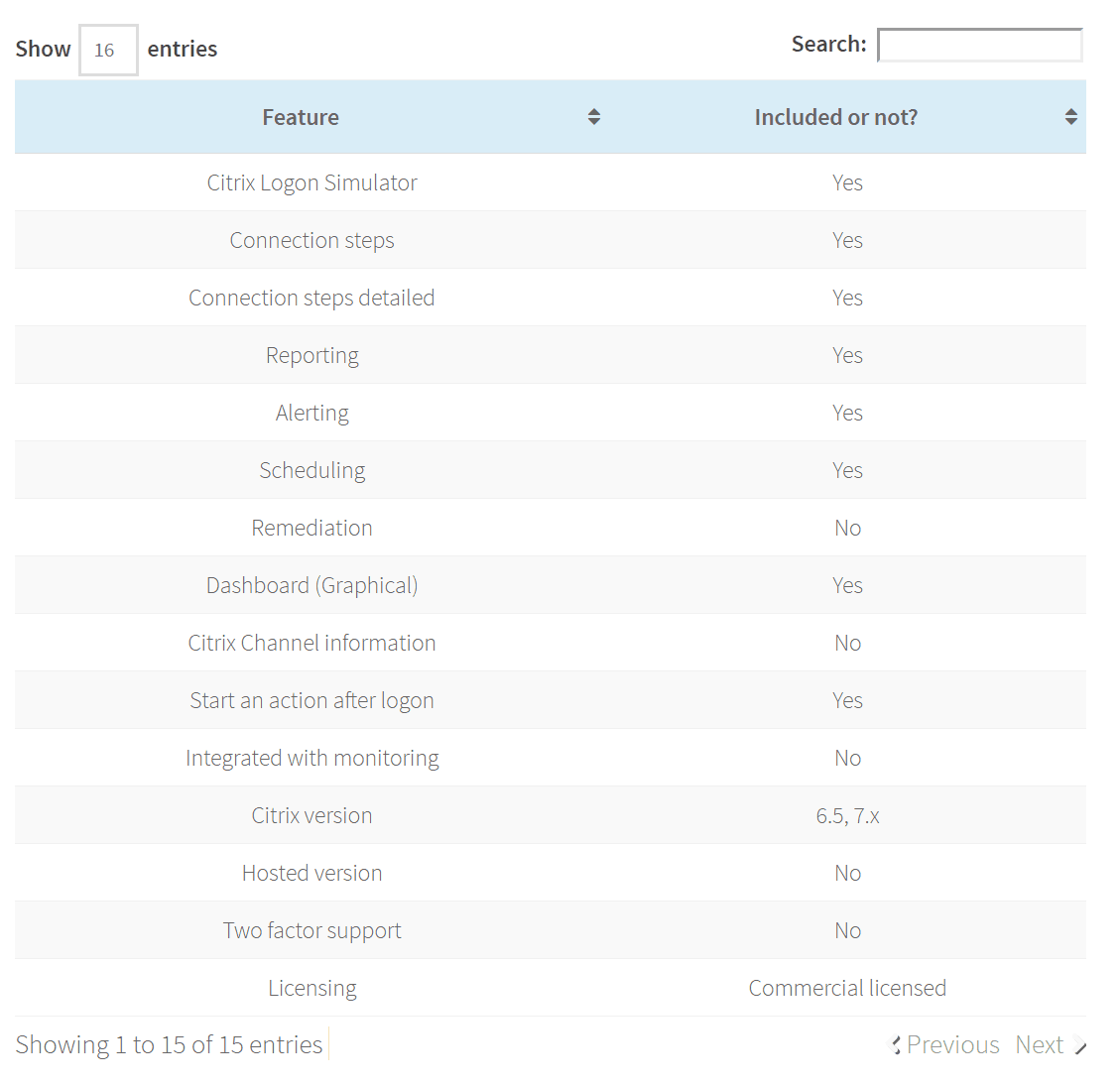The image size is (1120, 1085).
Task: Click the 6.5, 7.x value
Action: click(x=848, y=815)
